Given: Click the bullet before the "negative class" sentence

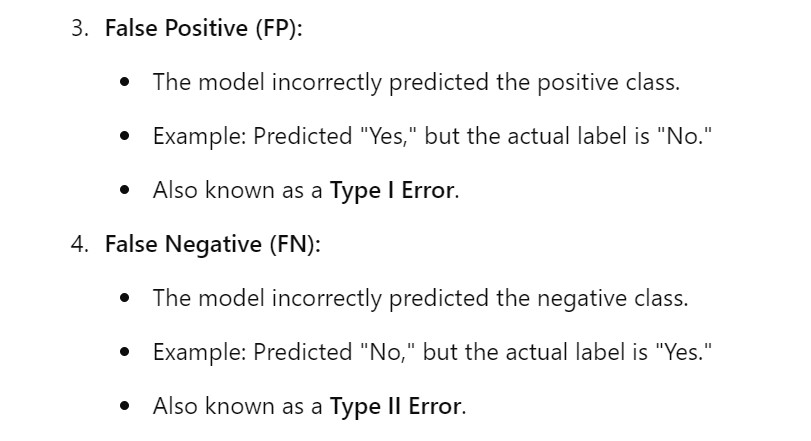Looking at the screenshot, I should tap(125, 299).
